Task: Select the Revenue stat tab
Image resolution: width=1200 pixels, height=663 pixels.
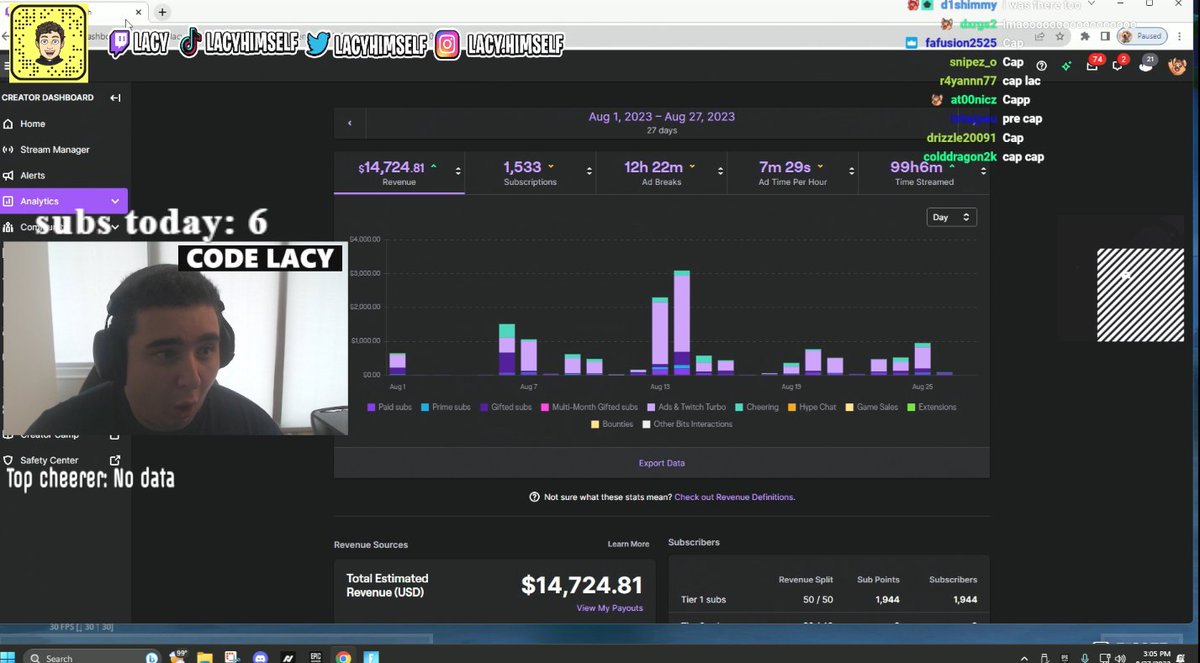Action: point(399,173)
